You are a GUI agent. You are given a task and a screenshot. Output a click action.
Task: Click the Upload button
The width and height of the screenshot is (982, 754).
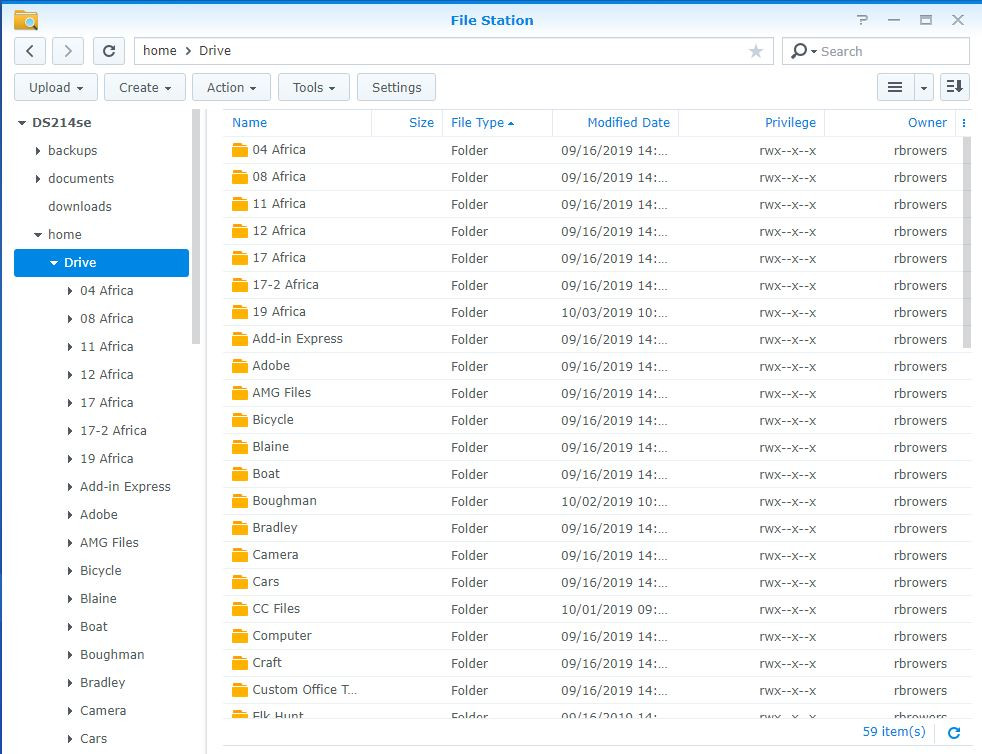click(x=55, y=87)
